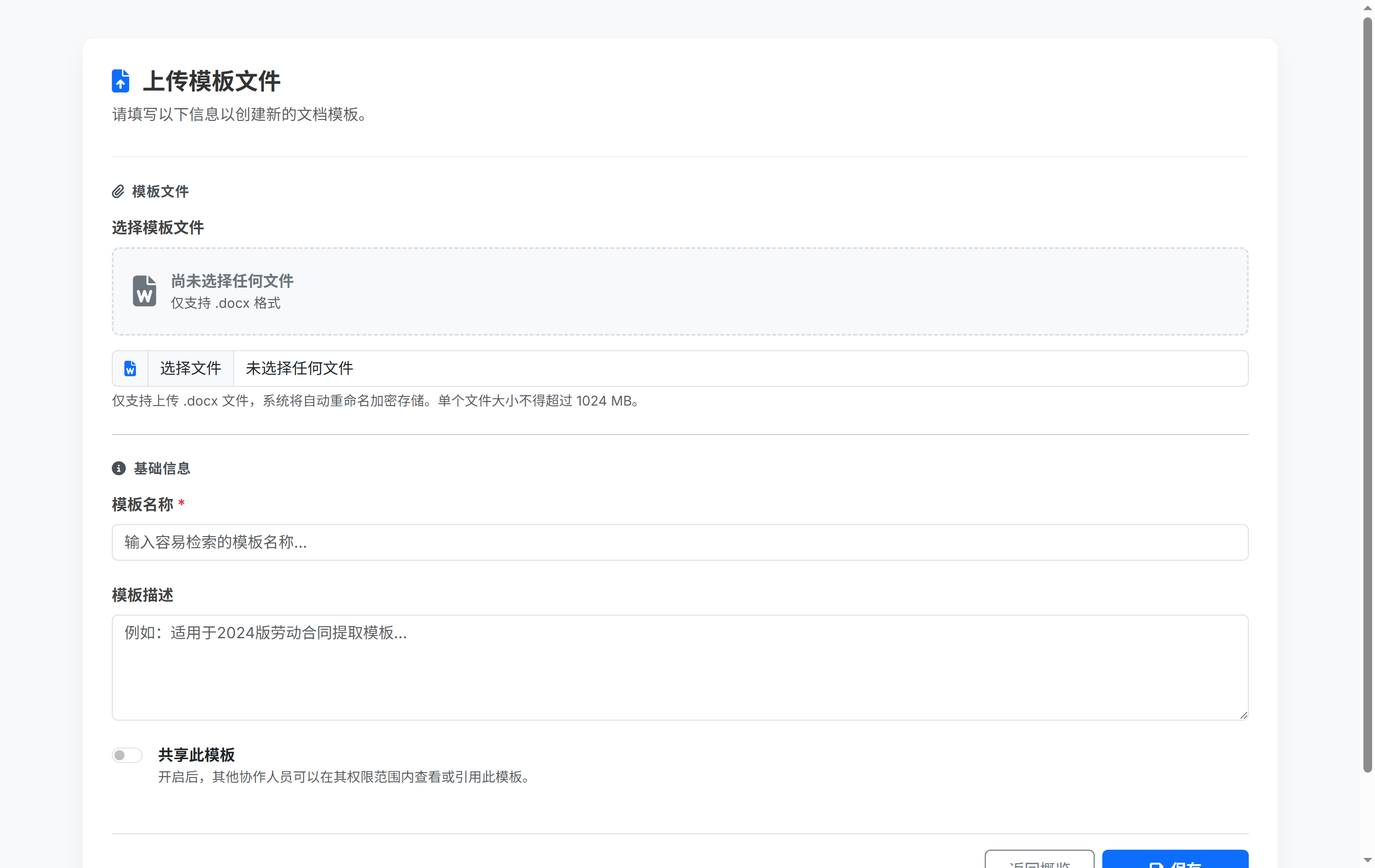Click the 共享此模板 label text

pyautogui.click(x=197, y=755)
